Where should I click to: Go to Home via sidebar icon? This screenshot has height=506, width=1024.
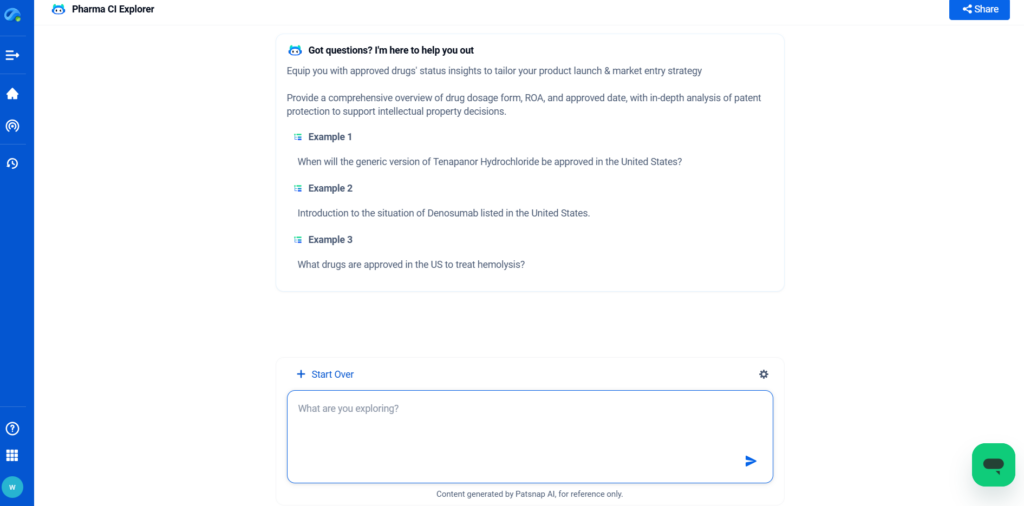(12, 93)
